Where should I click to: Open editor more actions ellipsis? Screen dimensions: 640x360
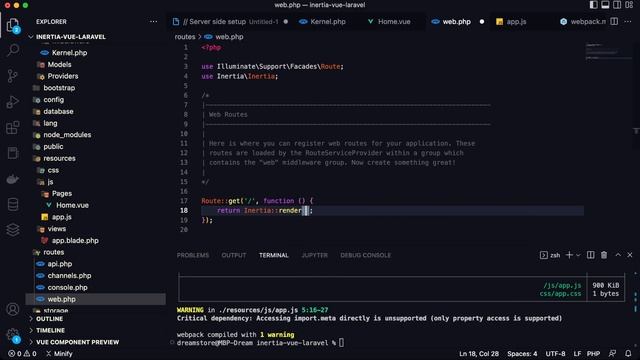[628, 22]
